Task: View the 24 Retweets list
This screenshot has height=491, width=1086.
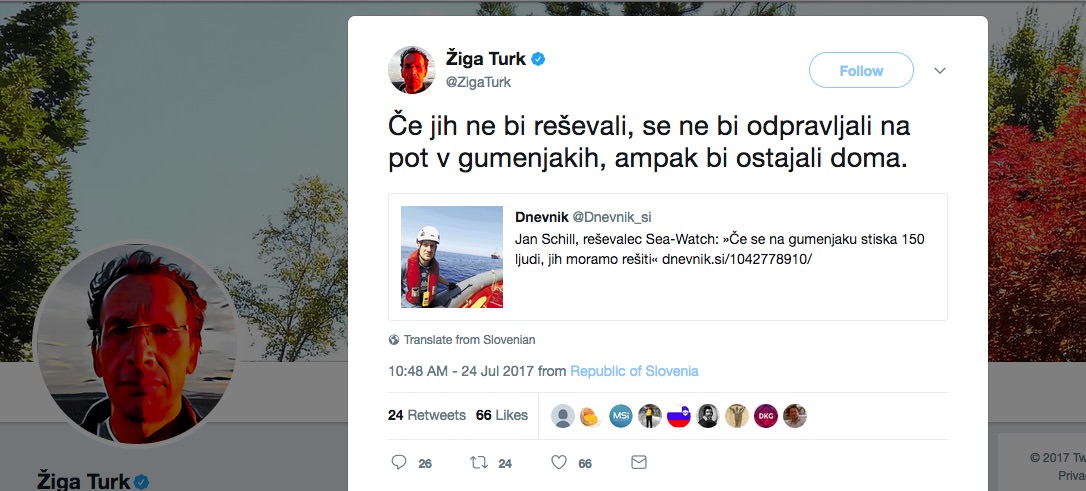Action: 427,416
